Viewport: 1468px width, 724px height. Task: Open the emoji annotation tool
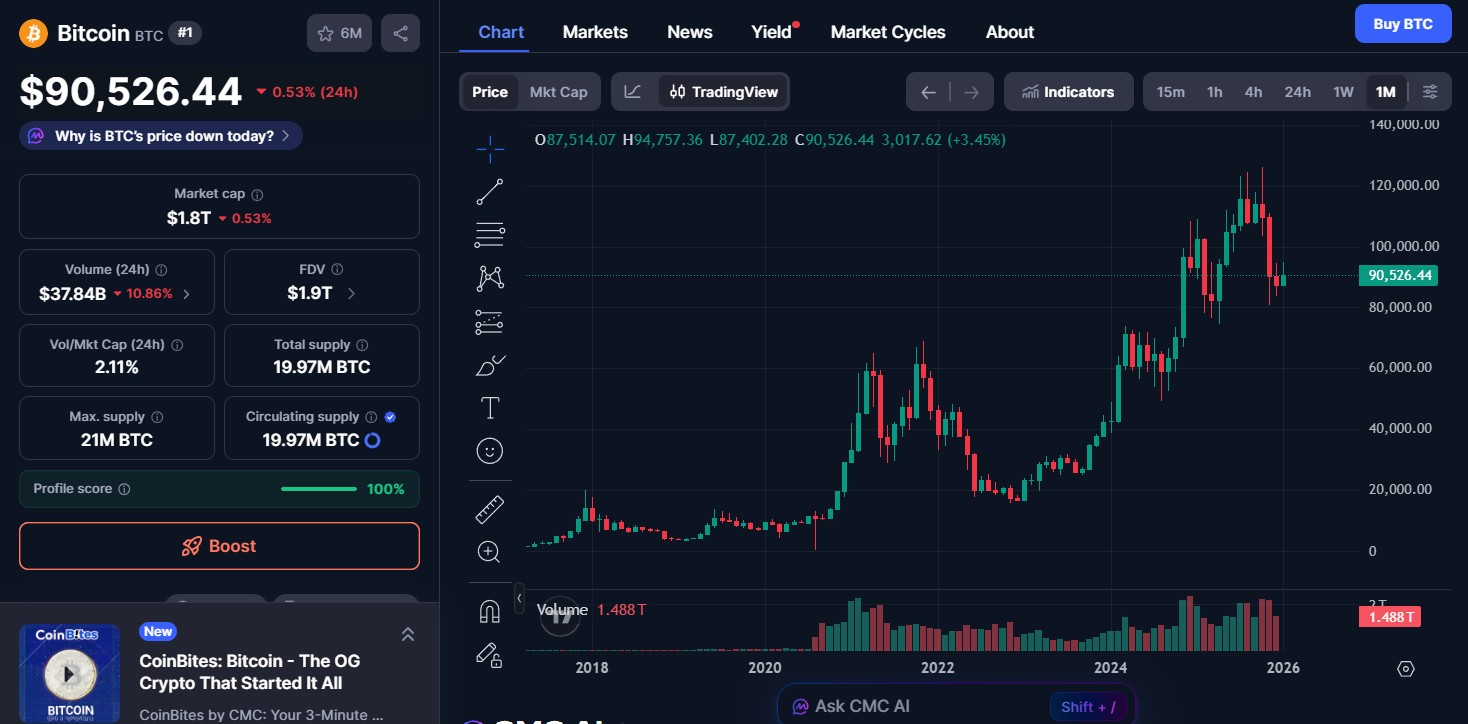tap(489, 450)
